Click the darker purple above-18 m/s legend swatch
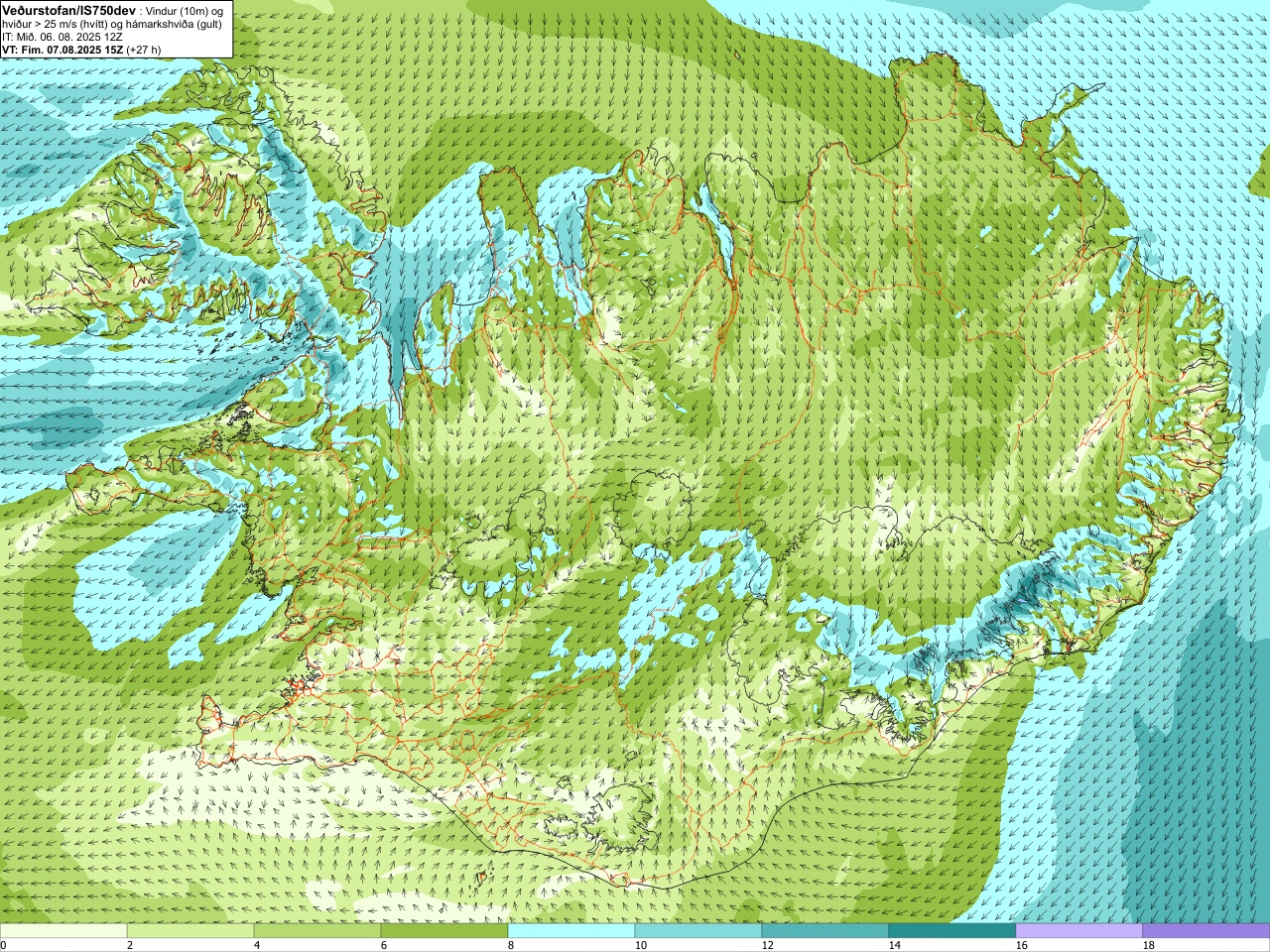Viewport: 1270px width, 952px height. (x=1206, y=931)
